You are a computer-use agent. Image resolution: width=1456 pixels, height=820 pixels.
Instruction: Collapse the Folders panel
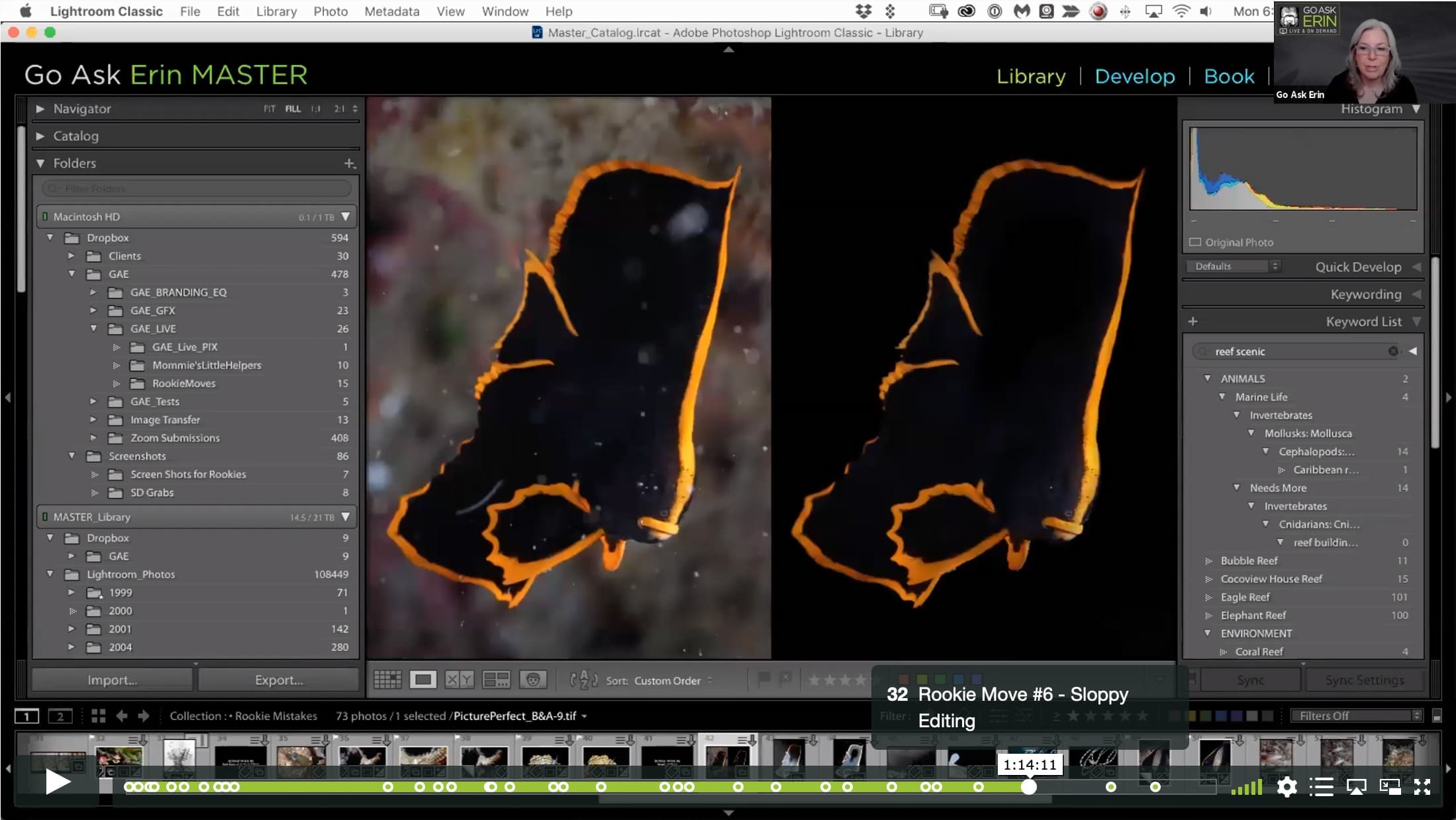(40, 163)
